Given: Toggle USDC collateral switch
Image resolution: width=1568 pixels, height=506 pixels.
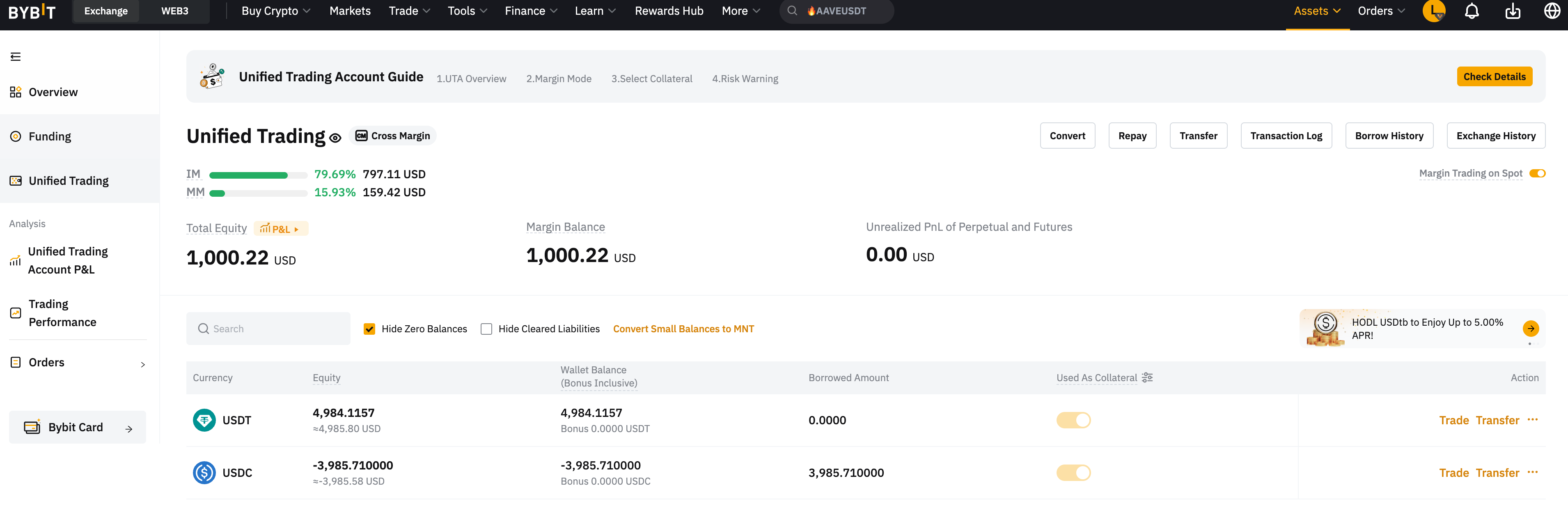Looking at the screenshot, I should tap(1074, 472).
